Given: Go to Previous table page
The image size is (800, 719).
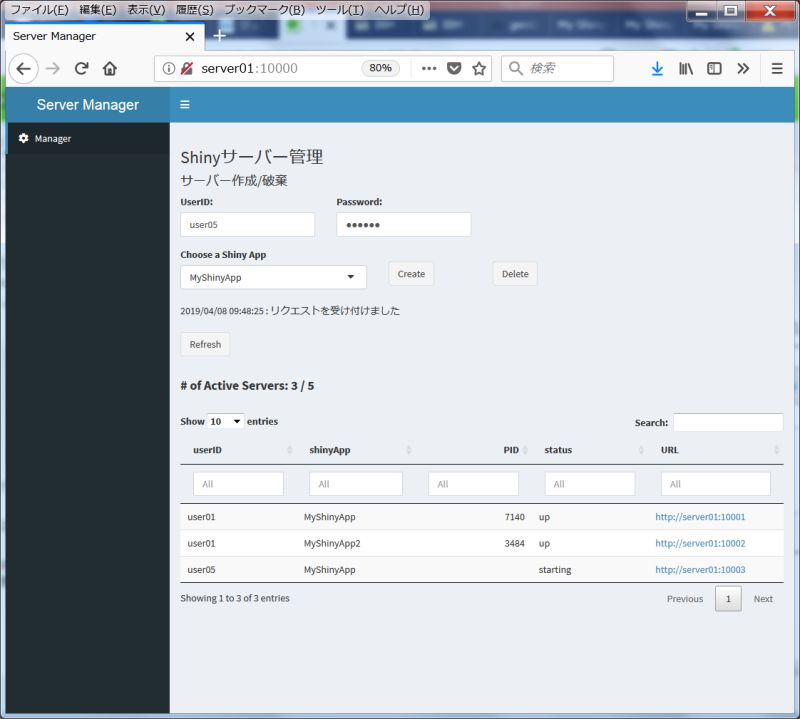Looking at the screenshot, I should coord(685,599).
